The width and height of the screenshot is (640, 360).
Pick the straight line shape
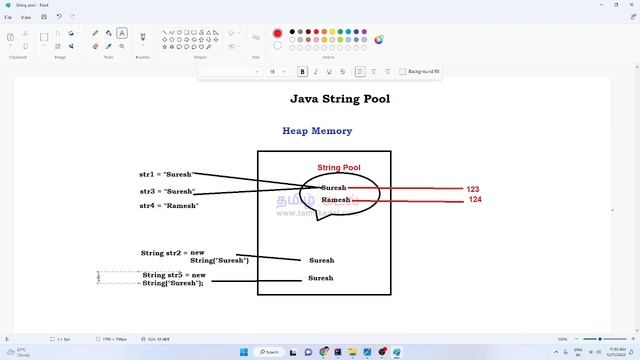pos(164,32)
